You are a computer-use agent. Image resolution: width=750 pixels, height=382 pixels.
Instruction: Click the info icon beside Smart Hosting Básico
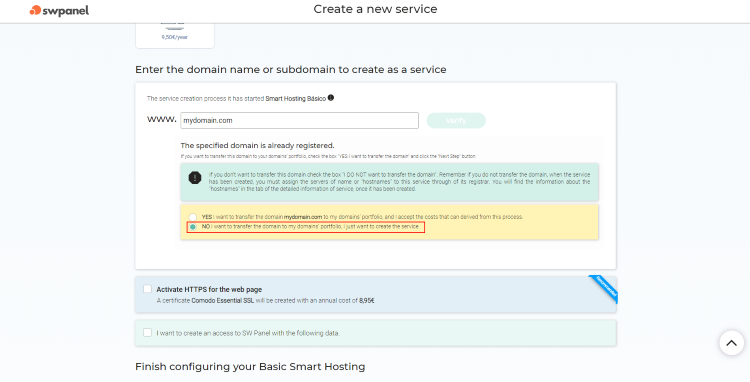click(331, 98)
